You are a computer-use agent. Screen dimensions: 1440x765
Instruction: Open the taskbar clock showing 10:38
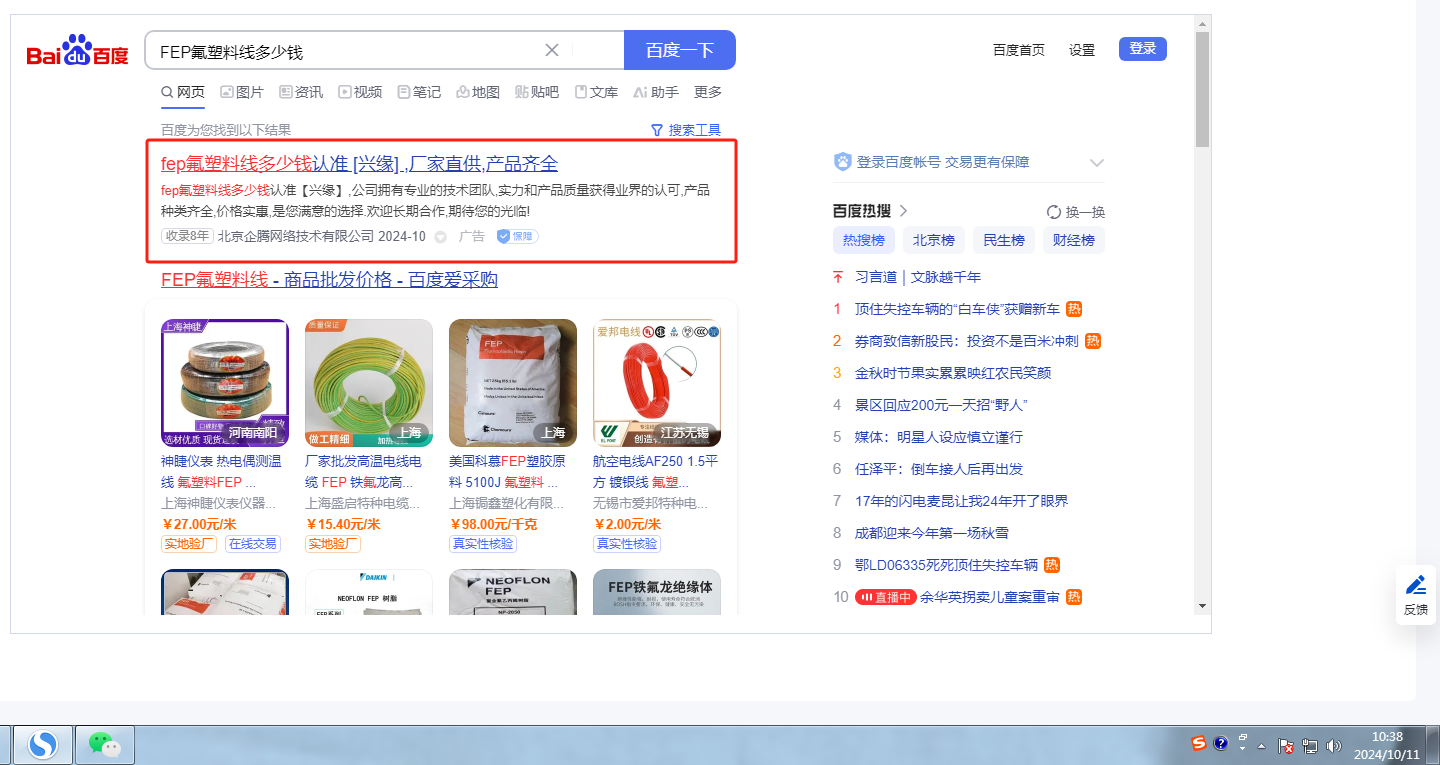click(x=1387, y=745)
